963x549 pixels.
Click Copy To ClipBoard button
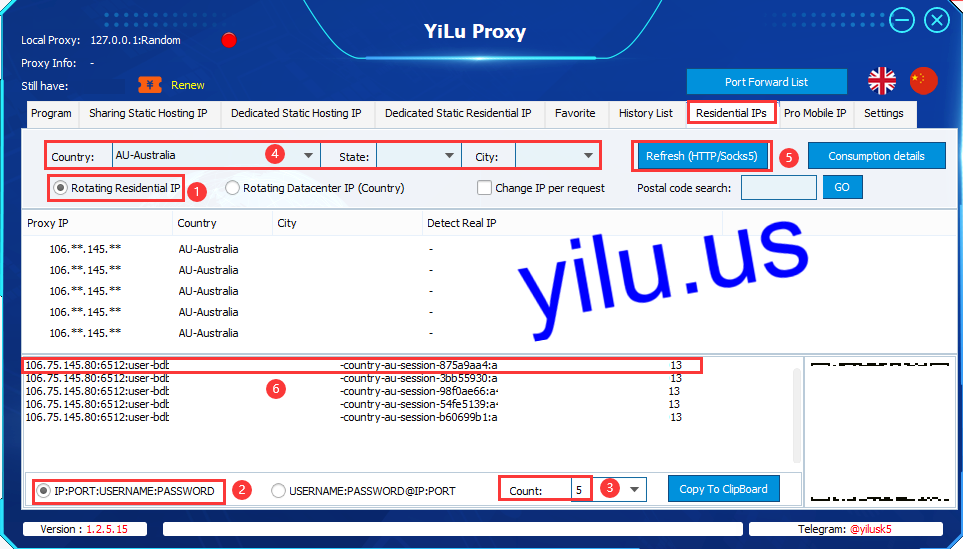(723, 489)
